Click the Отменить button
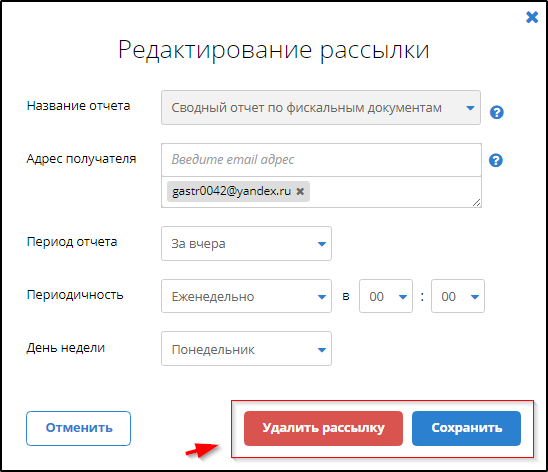This screenshot has height=472, width=548. (x=79, y=428)
